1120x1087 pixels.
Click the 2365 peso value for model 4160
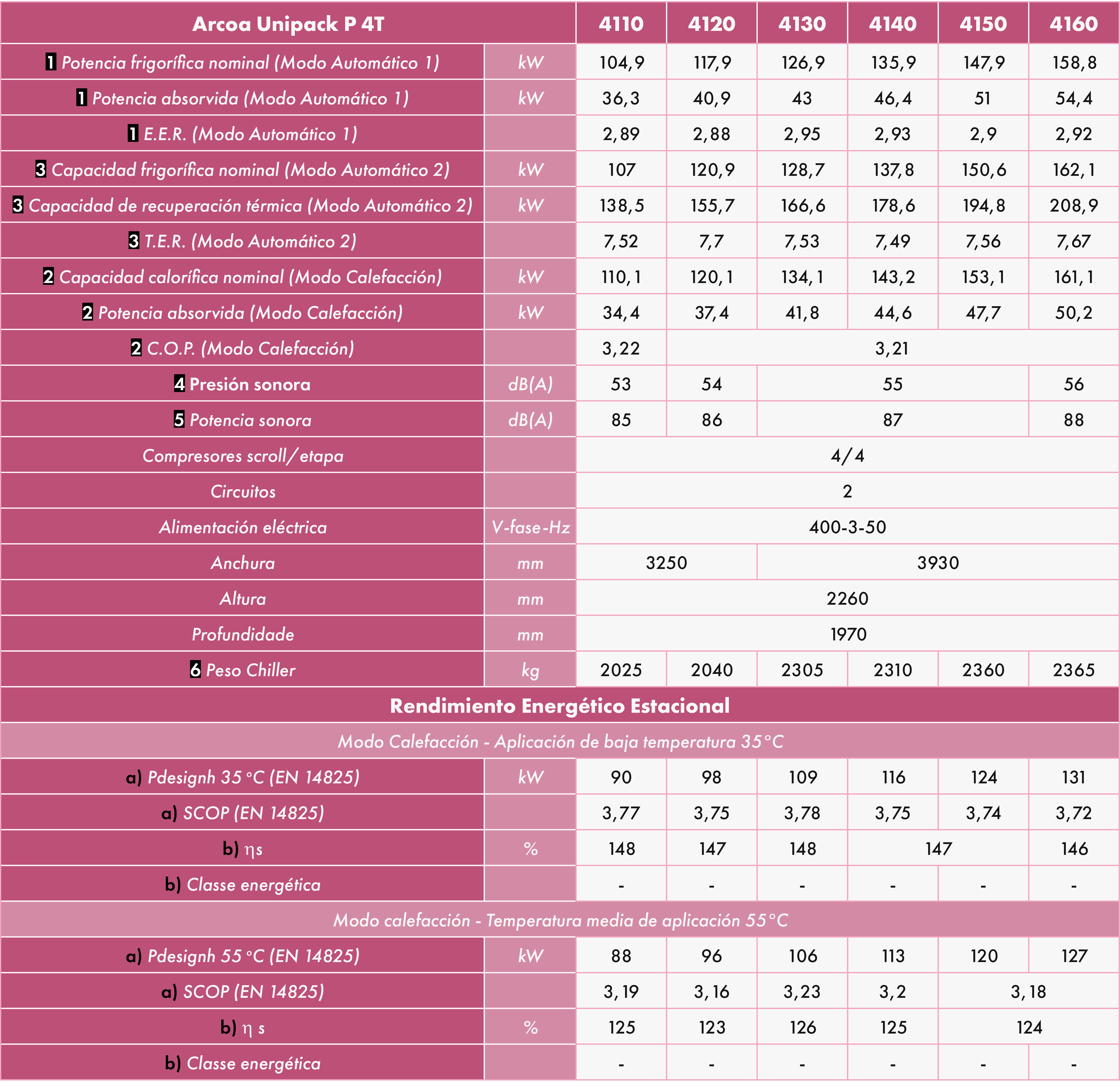(x=1074, y=670)
